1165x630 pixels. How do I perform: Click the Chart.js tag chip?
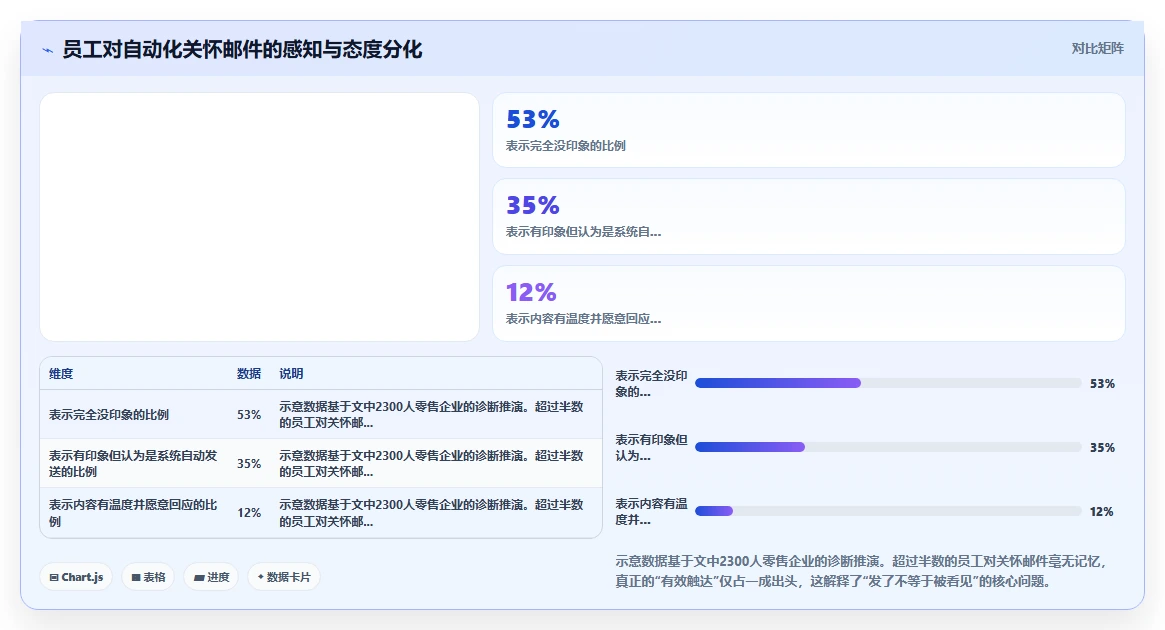click(x=76, y=577)
